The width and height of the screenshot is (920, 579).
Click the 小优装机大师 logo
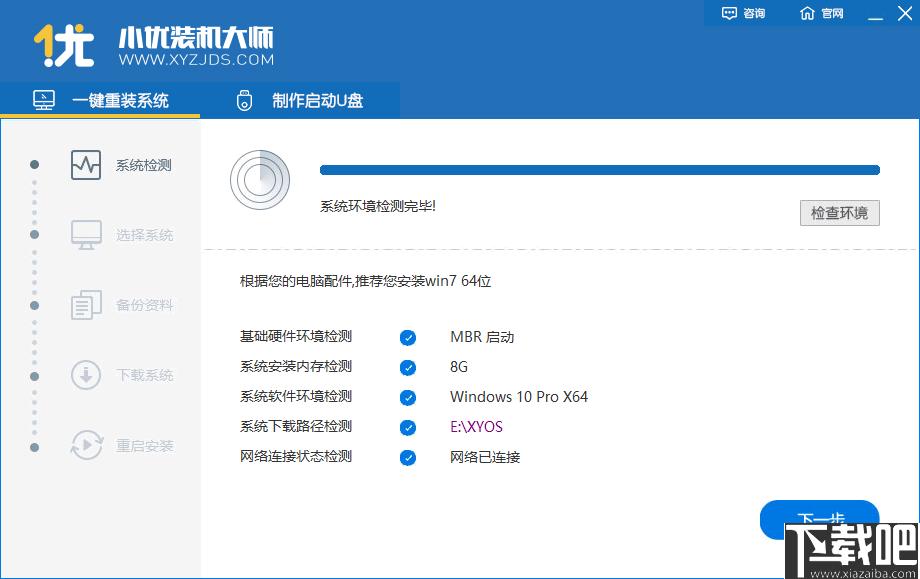point(154,46)
